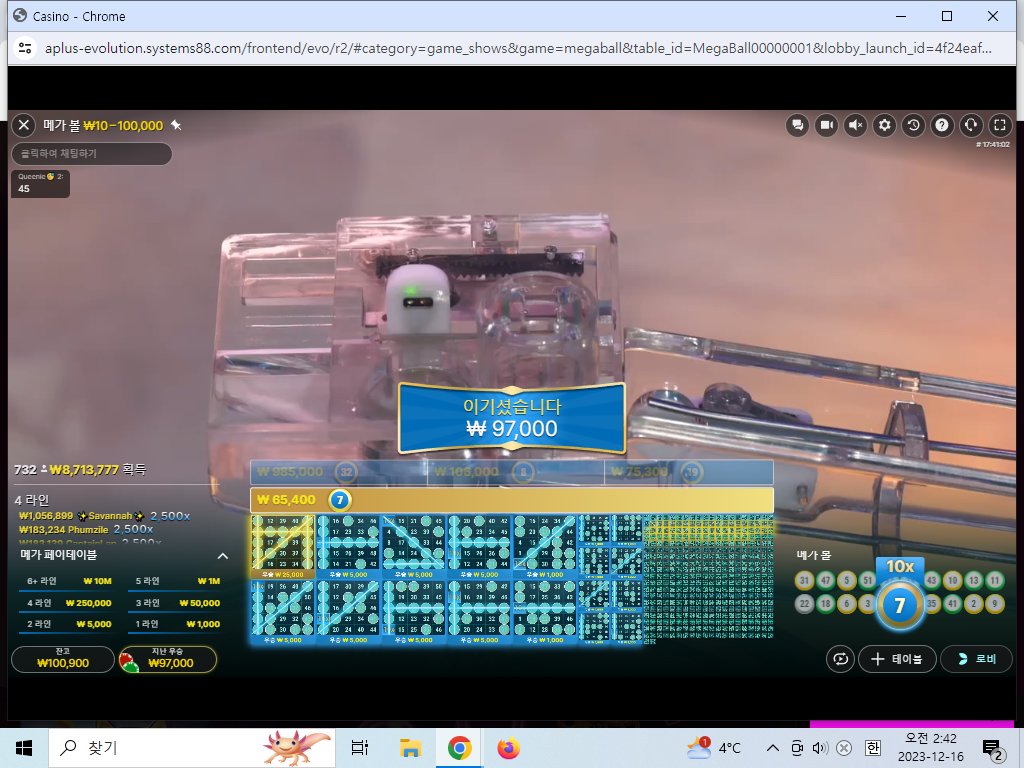The height and width of the screenshot is (768, 1024).
Task: Click the 732 ₩8,713,777 획득 winners text
Action: tap(80, 470)
